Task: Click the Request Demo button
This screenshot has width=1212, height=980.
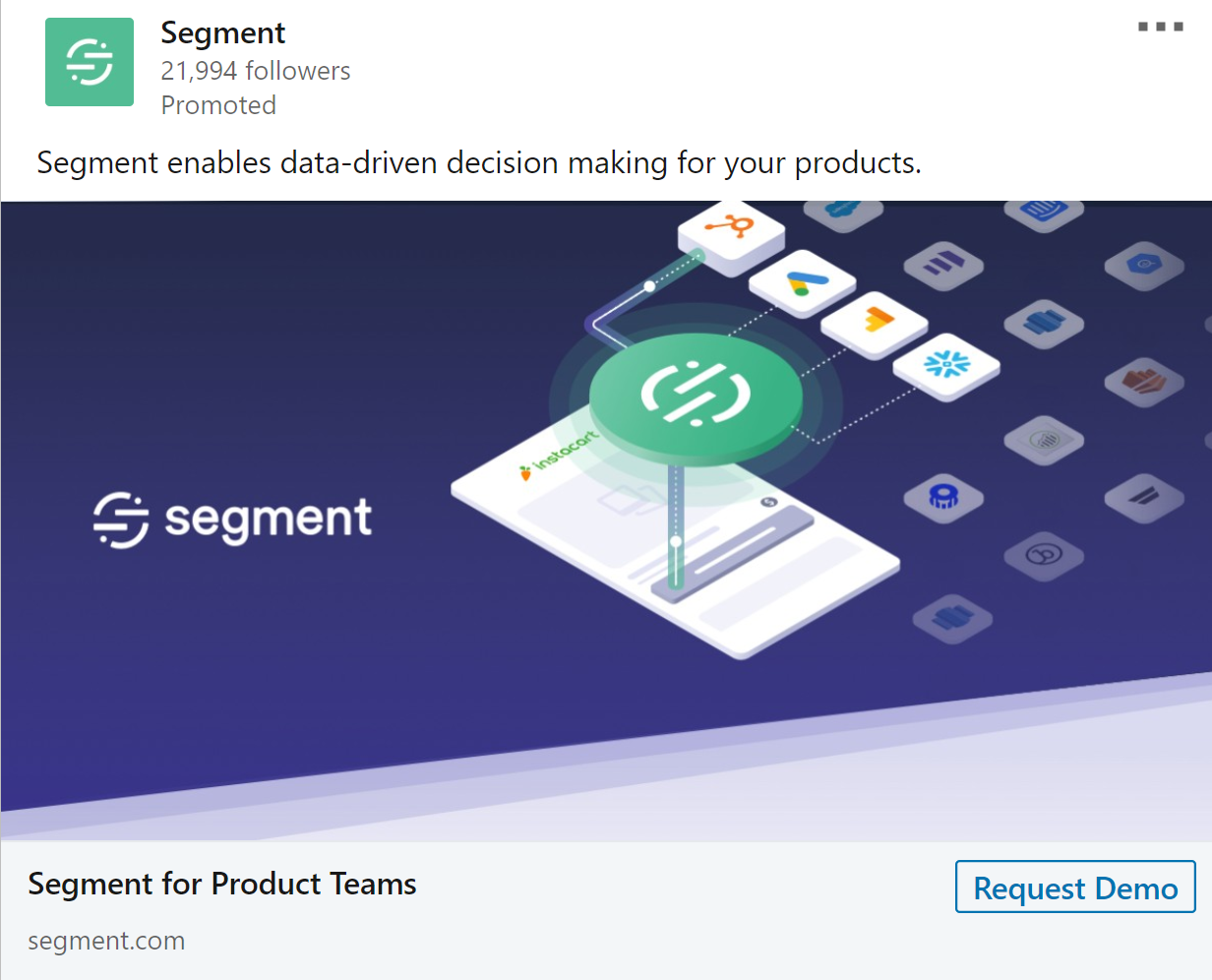Action: [x=1075, y=887]
